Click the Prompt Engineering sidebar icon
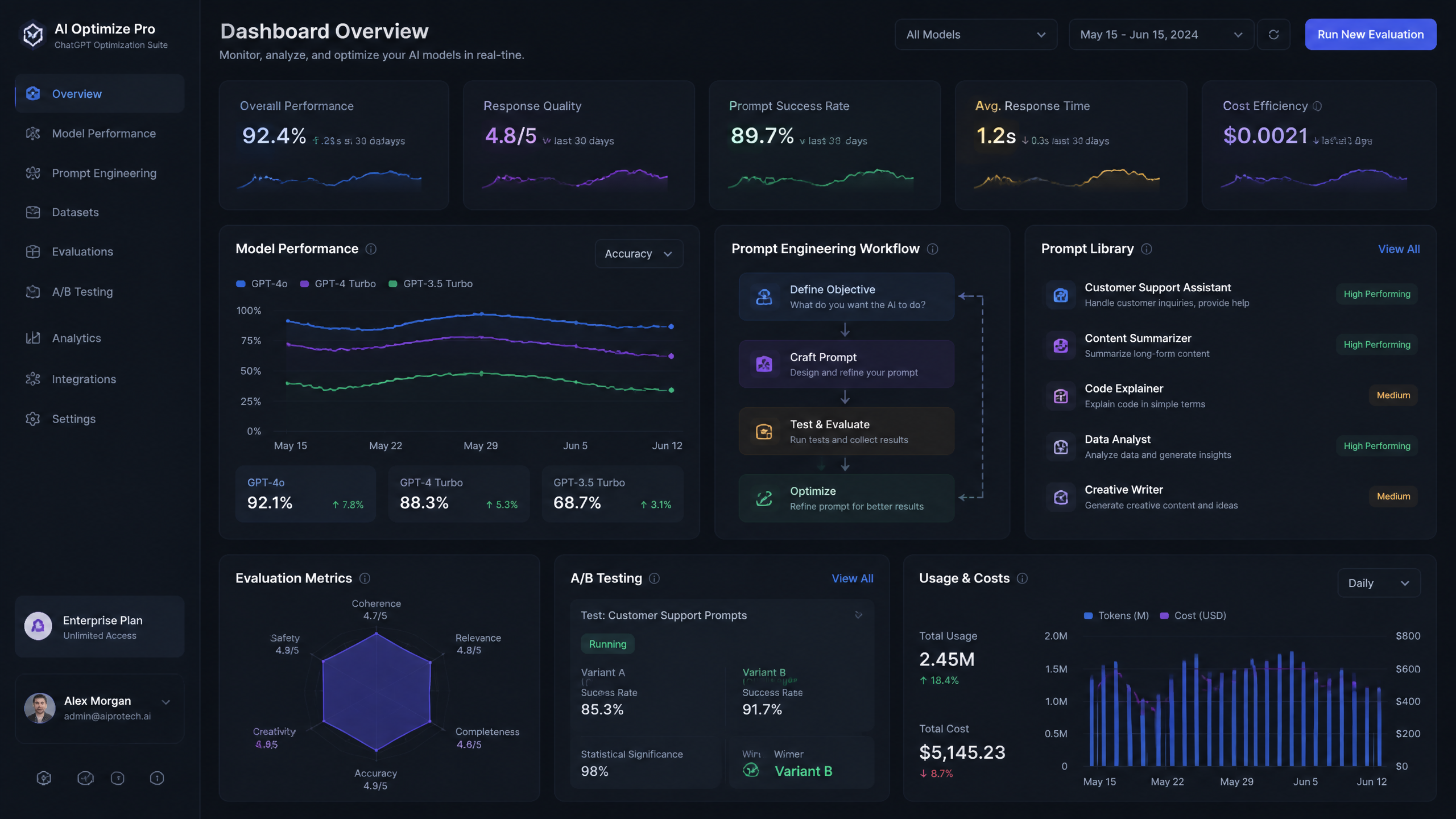 pos(33,173)
